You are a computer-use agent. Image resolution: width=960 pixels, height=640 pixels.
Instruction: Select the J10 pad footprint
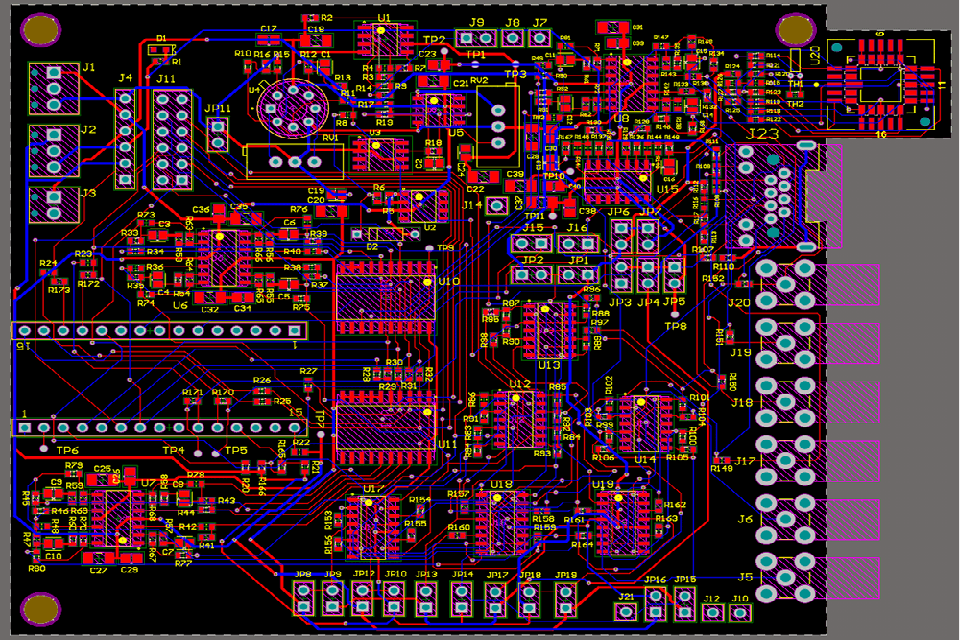pyautogui.click(x=740, y=612)
